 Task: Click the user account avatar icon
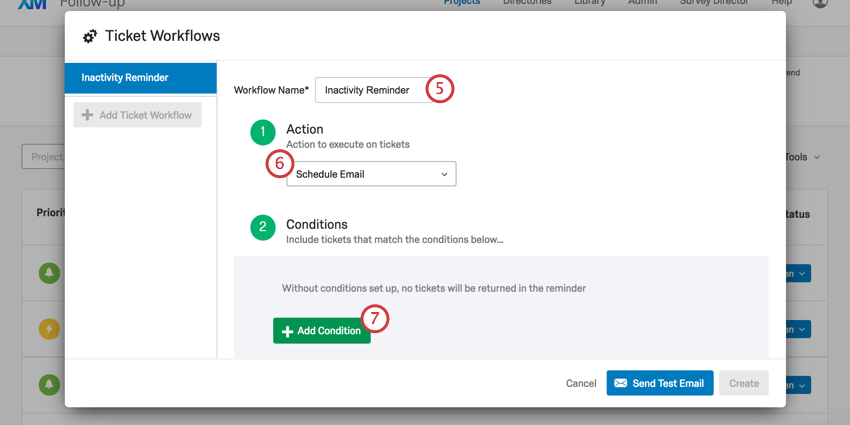point(821,3)
